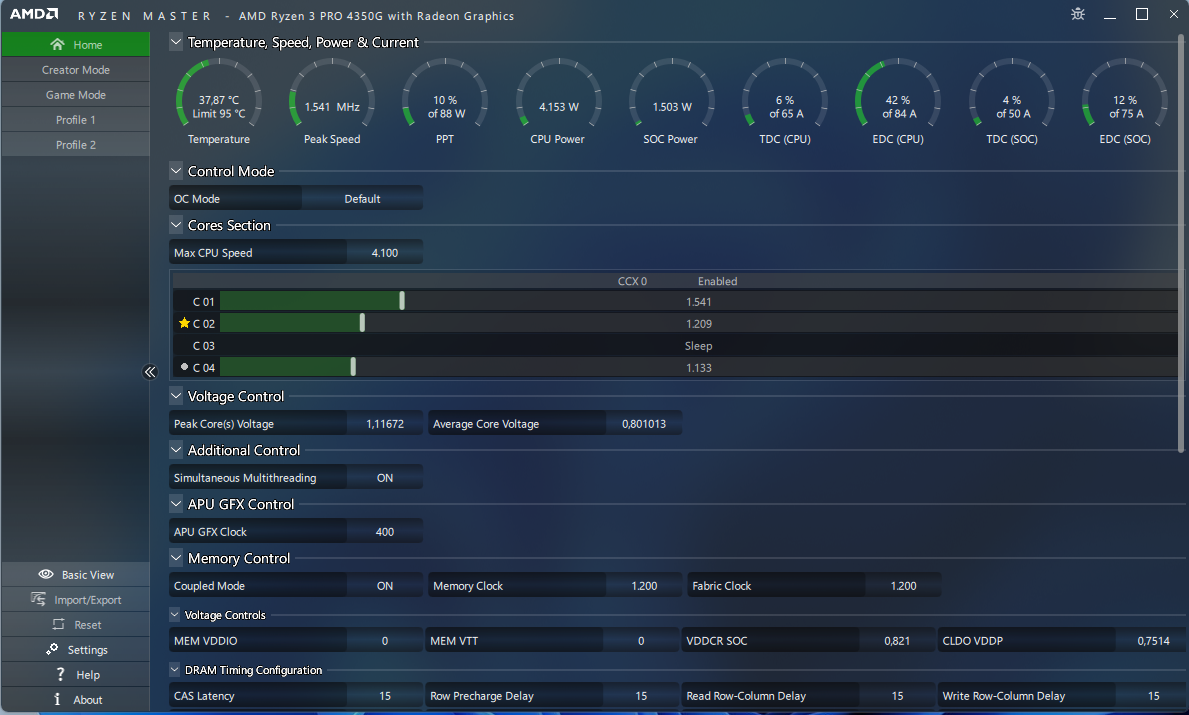The height and width of the screenshot is (715, 1189).
Task: Click the AMD logo in title bar
Action: coord(34,14)
